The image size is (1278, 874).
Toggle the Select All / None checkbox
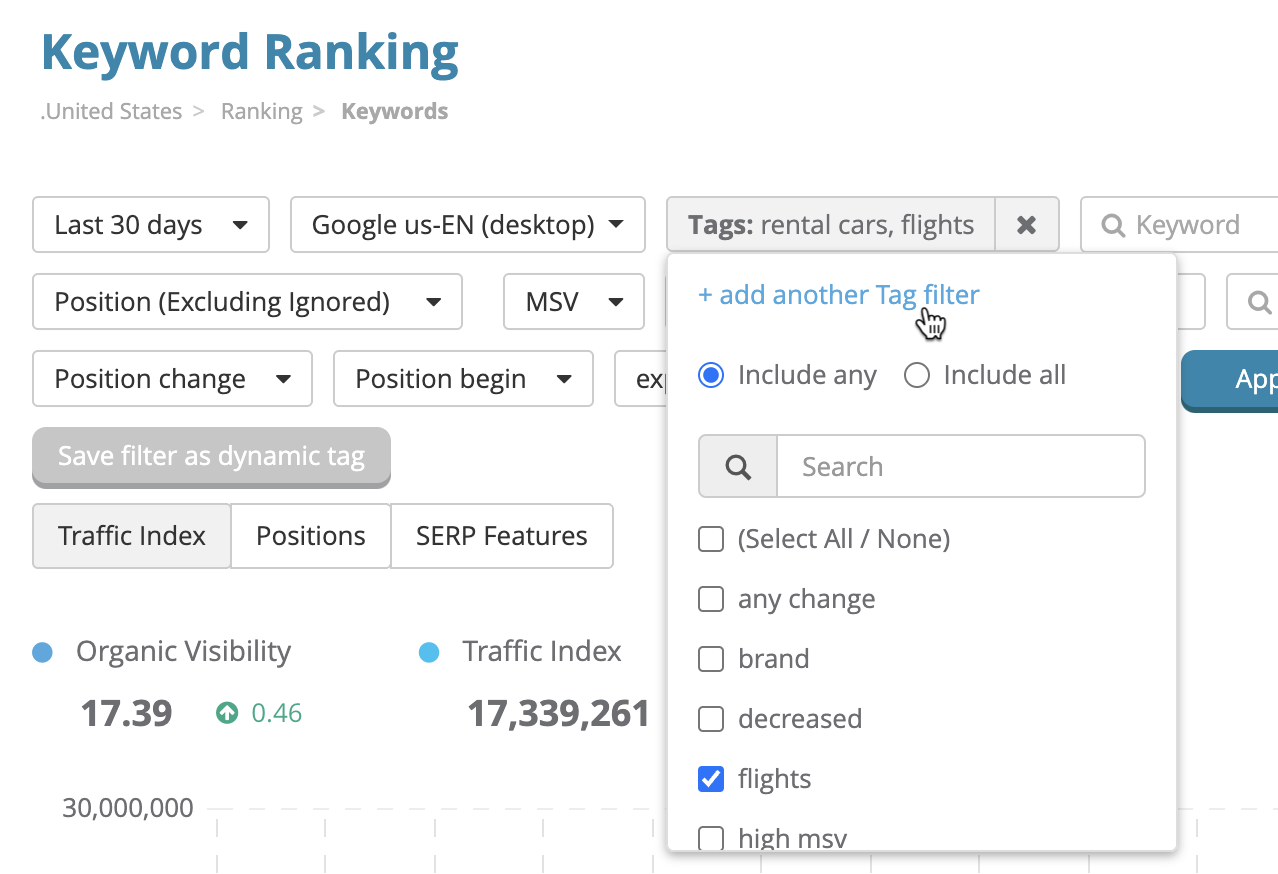pyautogui.click(x=711, y=539)
